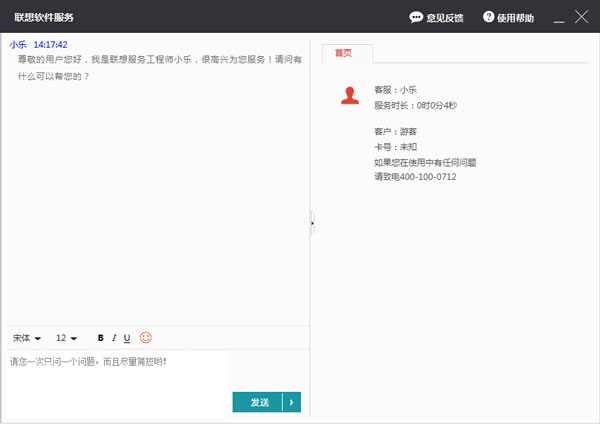Open the emoji smiley picker

146,338
